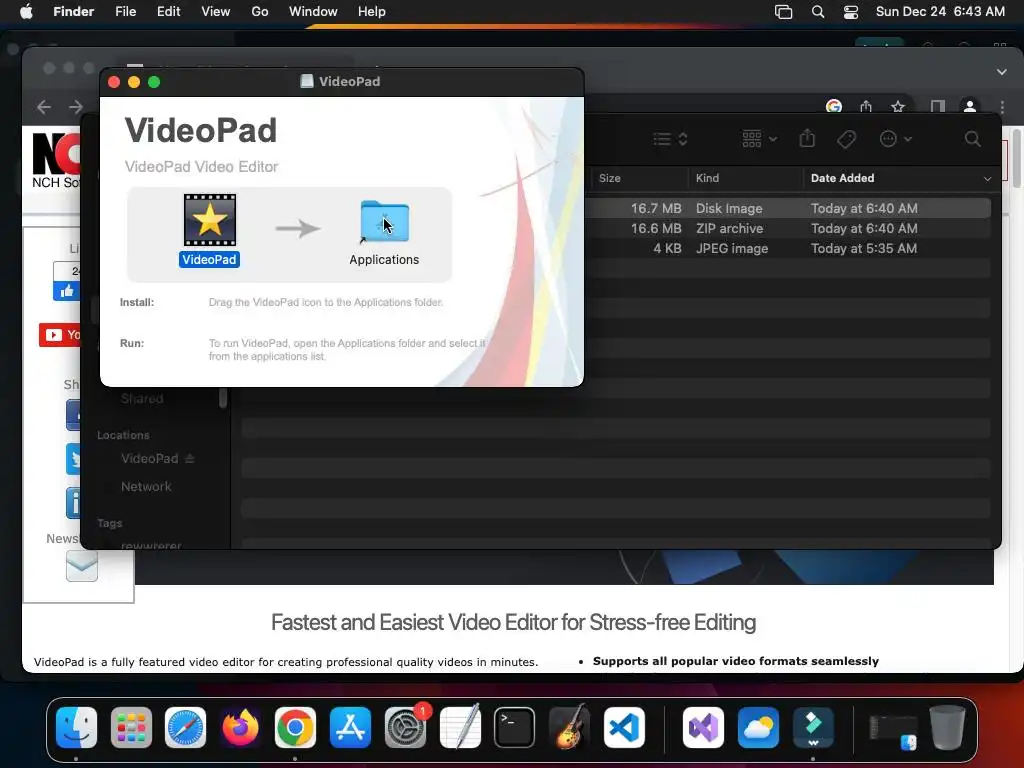Launch GarageBand from the Dock

(569, 728)
